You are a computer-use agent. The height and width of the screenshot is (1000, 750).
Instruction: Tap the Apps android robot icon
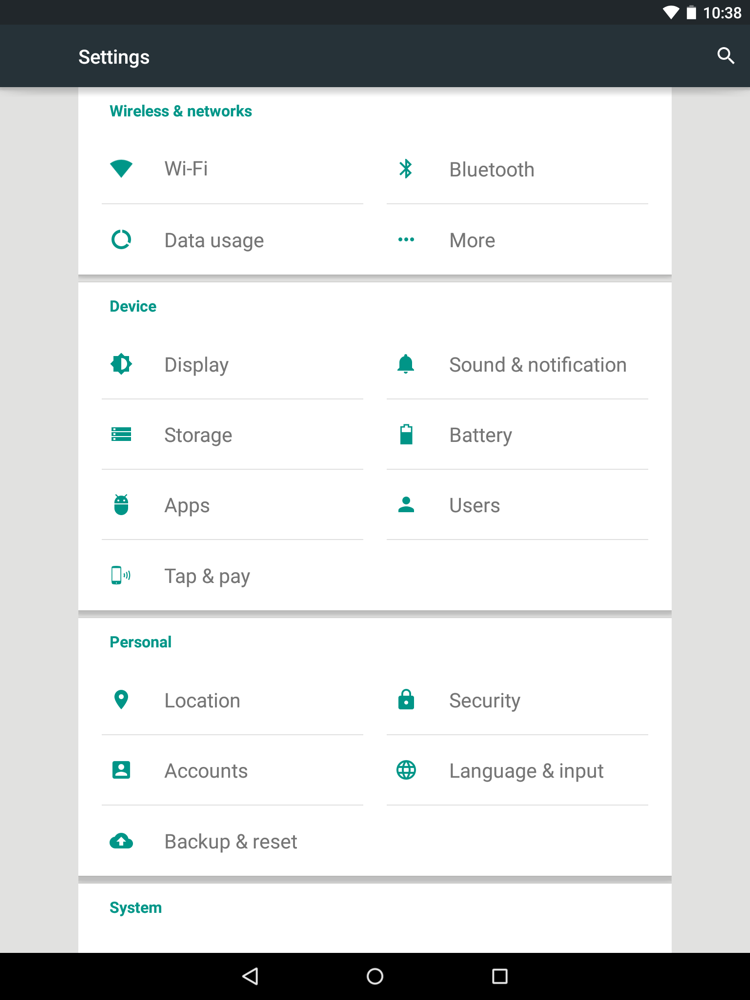pos(121,505)
